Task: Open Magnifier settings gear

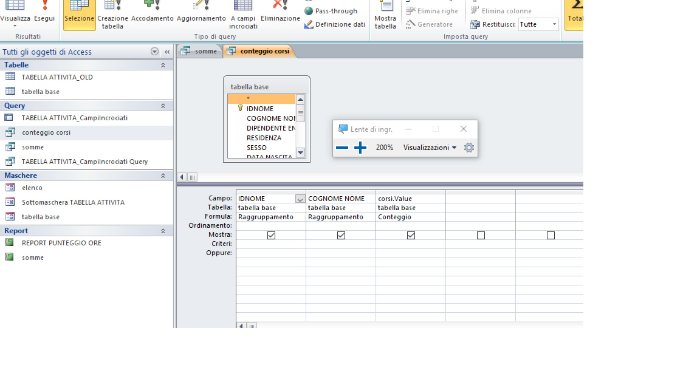Action: [x=469, y=147]
